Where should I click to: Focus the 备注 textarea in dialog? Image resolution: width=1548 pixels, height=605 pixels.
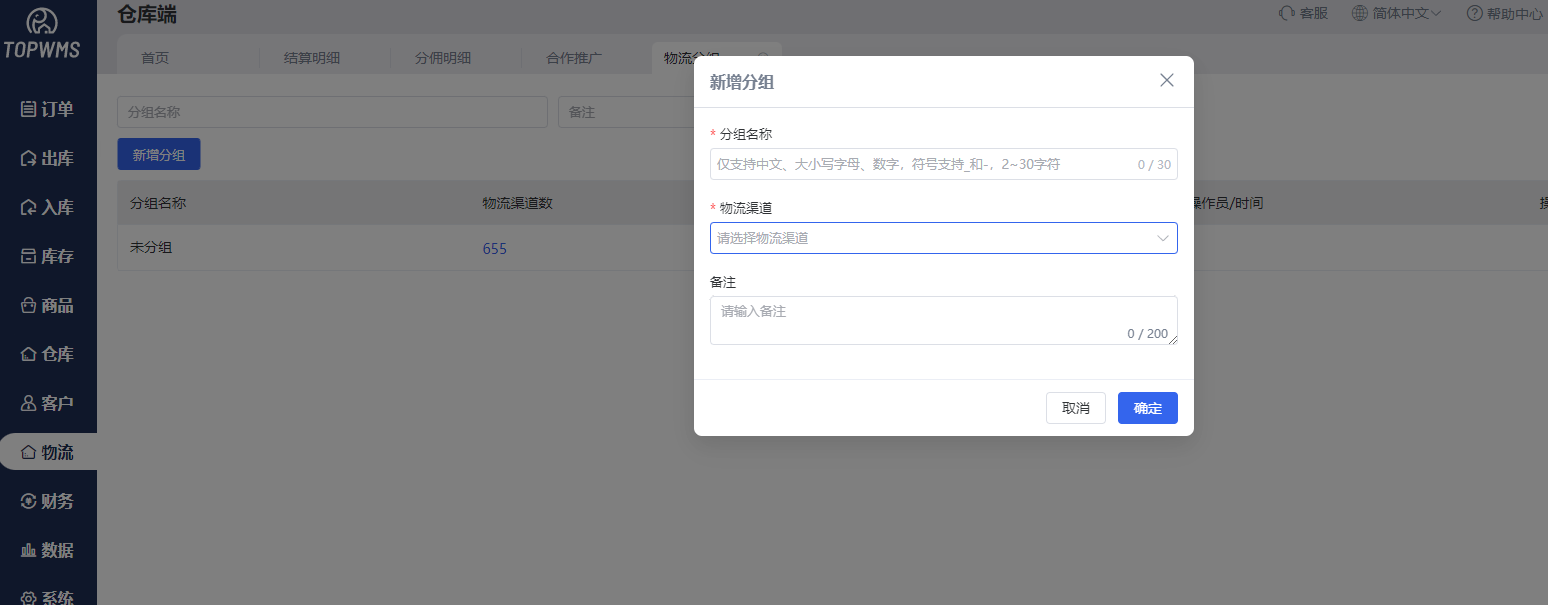click(943, 320)
